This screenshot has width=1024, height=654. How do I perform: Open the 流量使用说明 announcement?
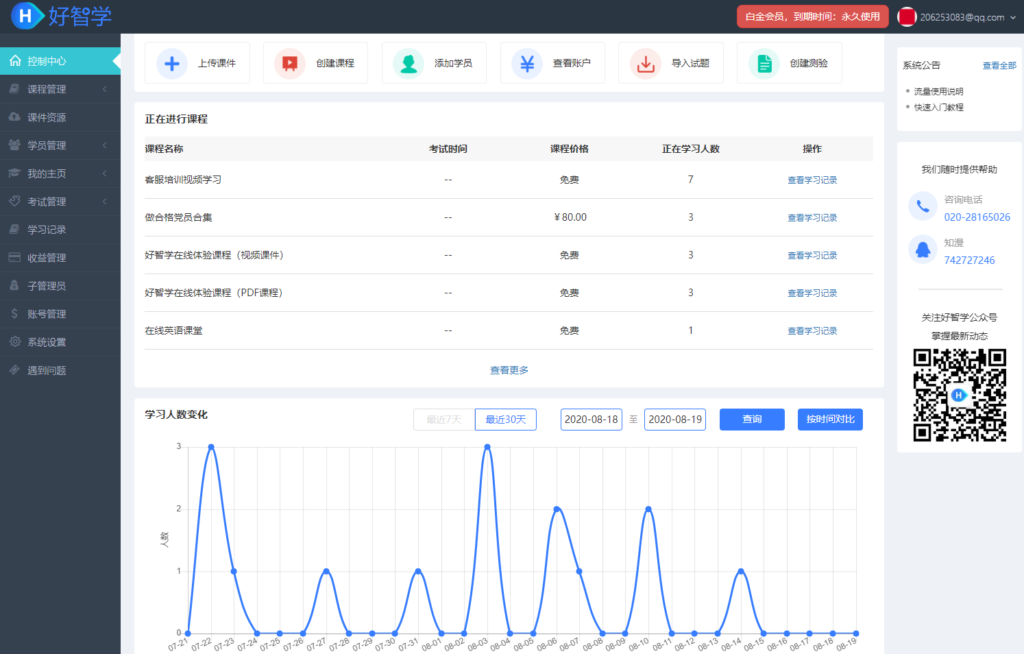[938, 91]
